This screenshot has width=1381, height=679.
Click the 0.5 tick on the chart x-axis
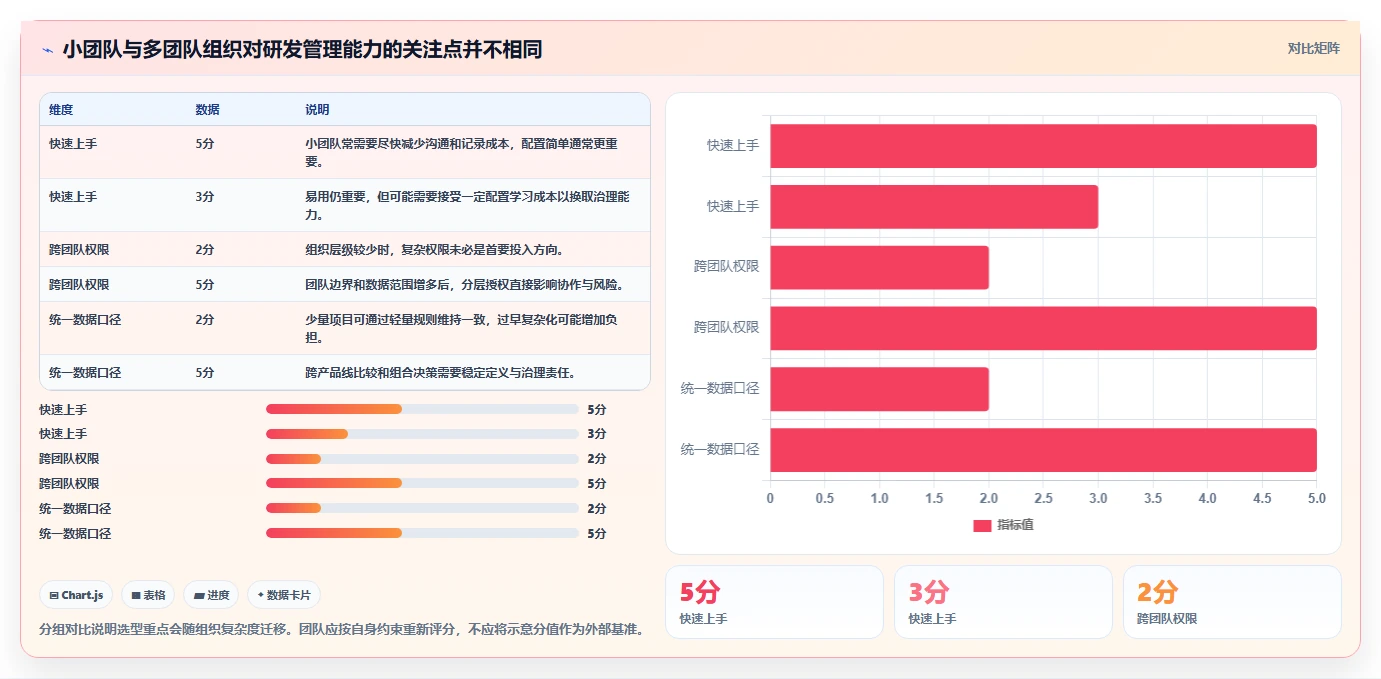pyautogui.click(x=825, y=498)
